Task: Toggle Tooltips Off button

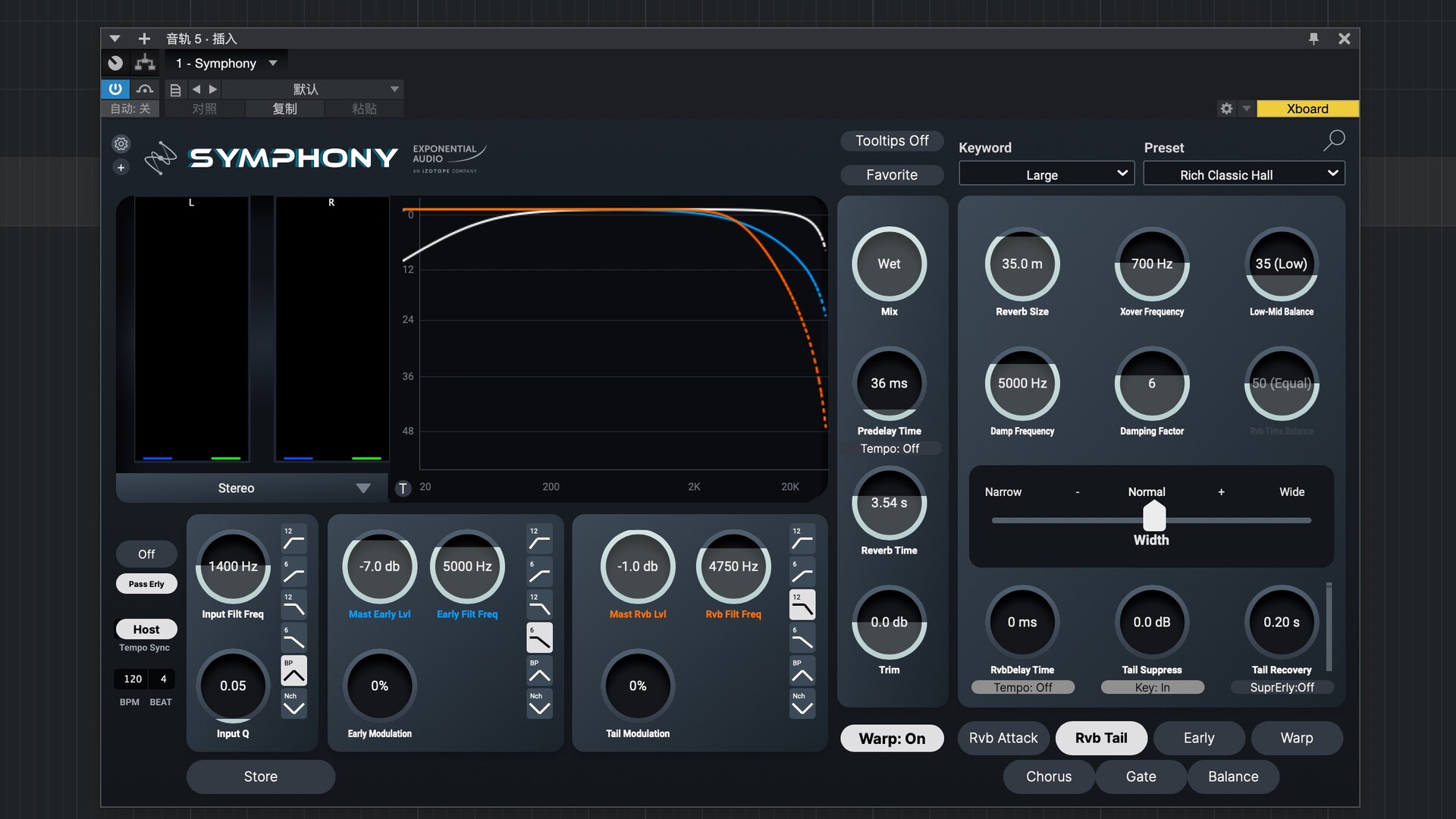Action: pyautogui.click(x=892, y=141)
